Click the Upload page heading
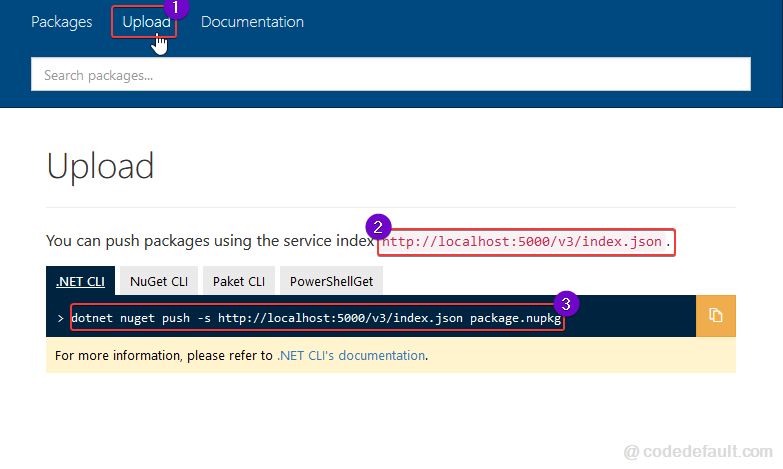 tap(100, 166)
